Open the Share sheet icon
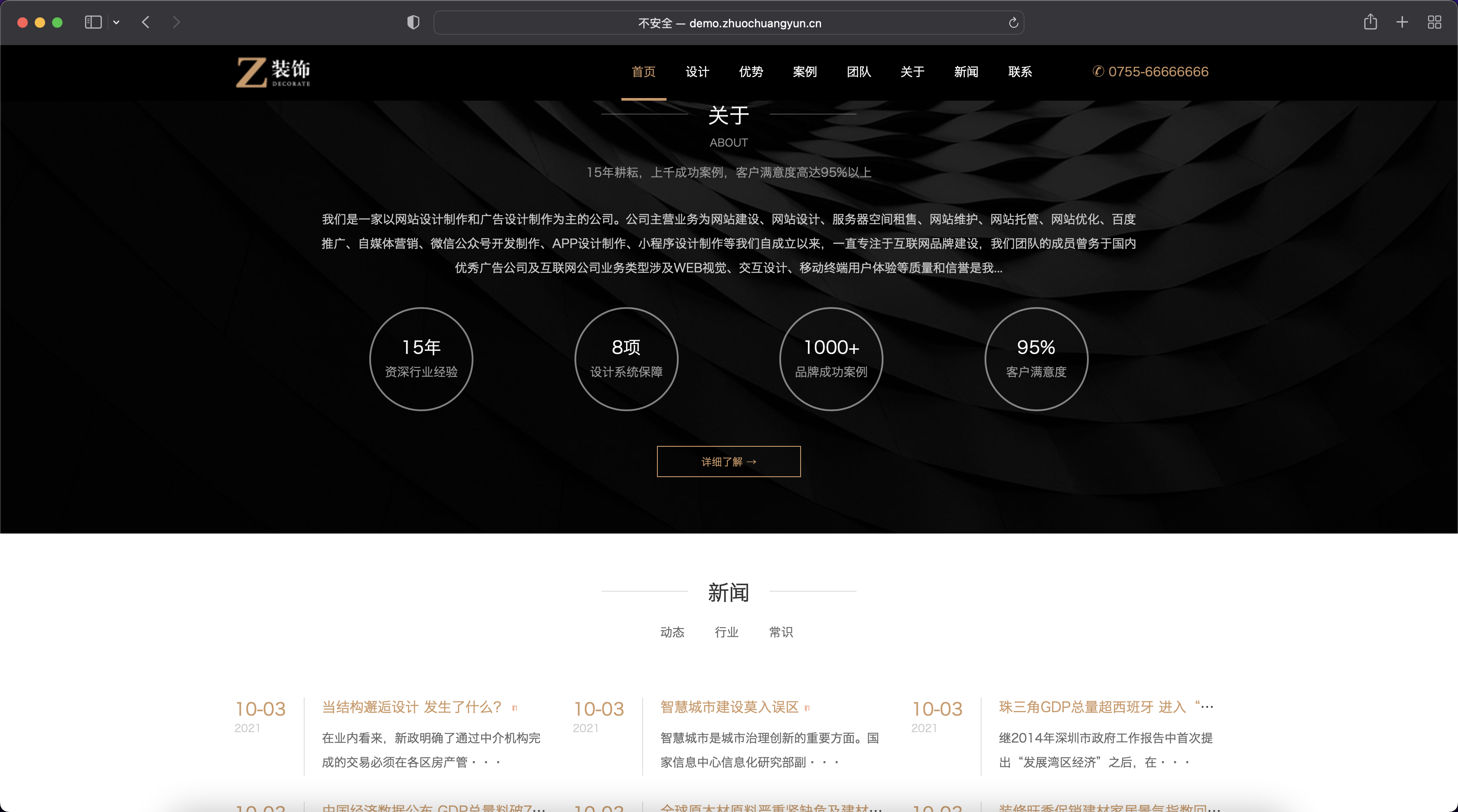Screen dimensions: 1458x812 coord(1370,22)
